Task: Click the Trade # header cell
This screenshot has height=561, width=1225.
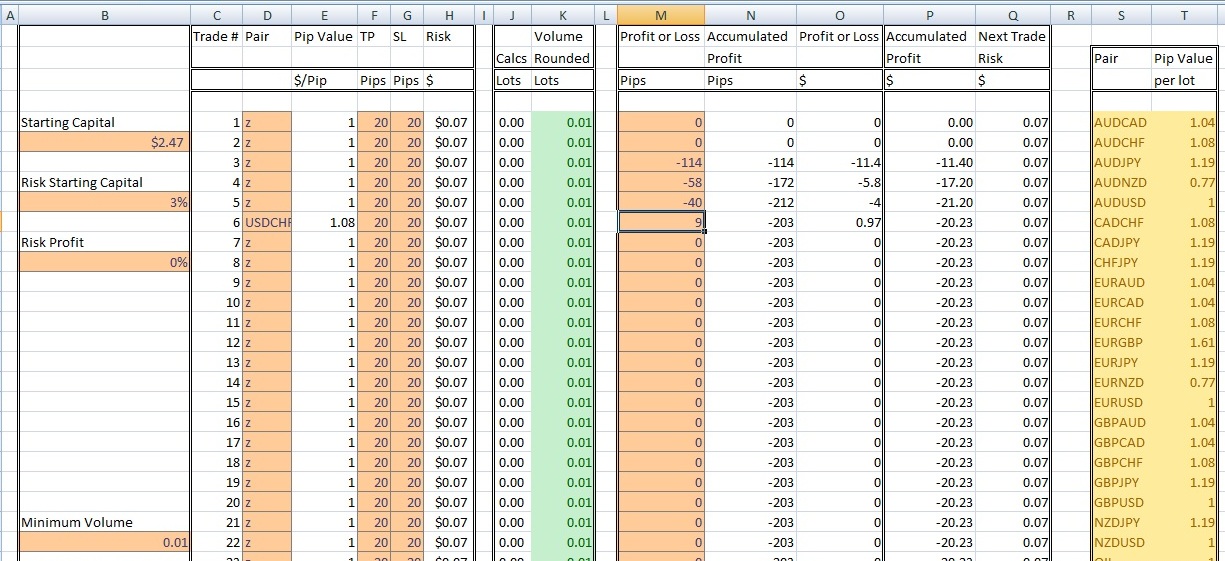Action: point(216,36)
